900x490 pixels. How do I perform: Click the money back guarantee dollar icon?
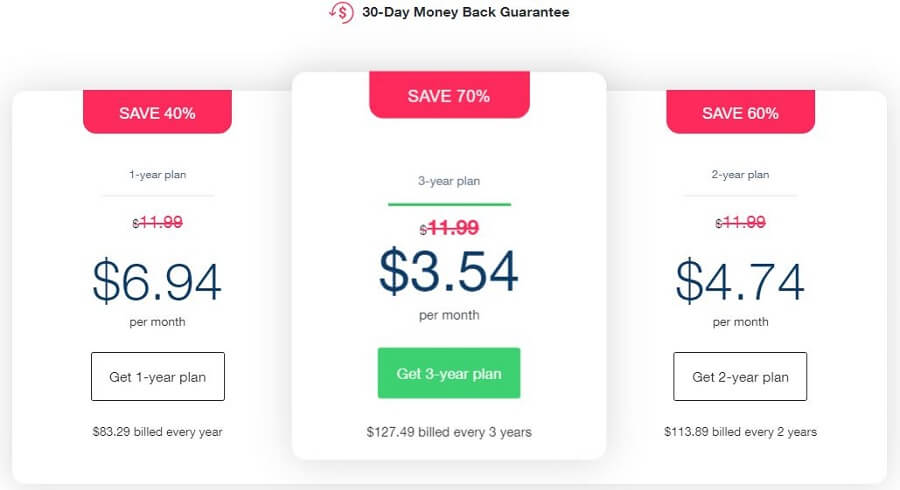pyautogui.click(x=342, y=12)
